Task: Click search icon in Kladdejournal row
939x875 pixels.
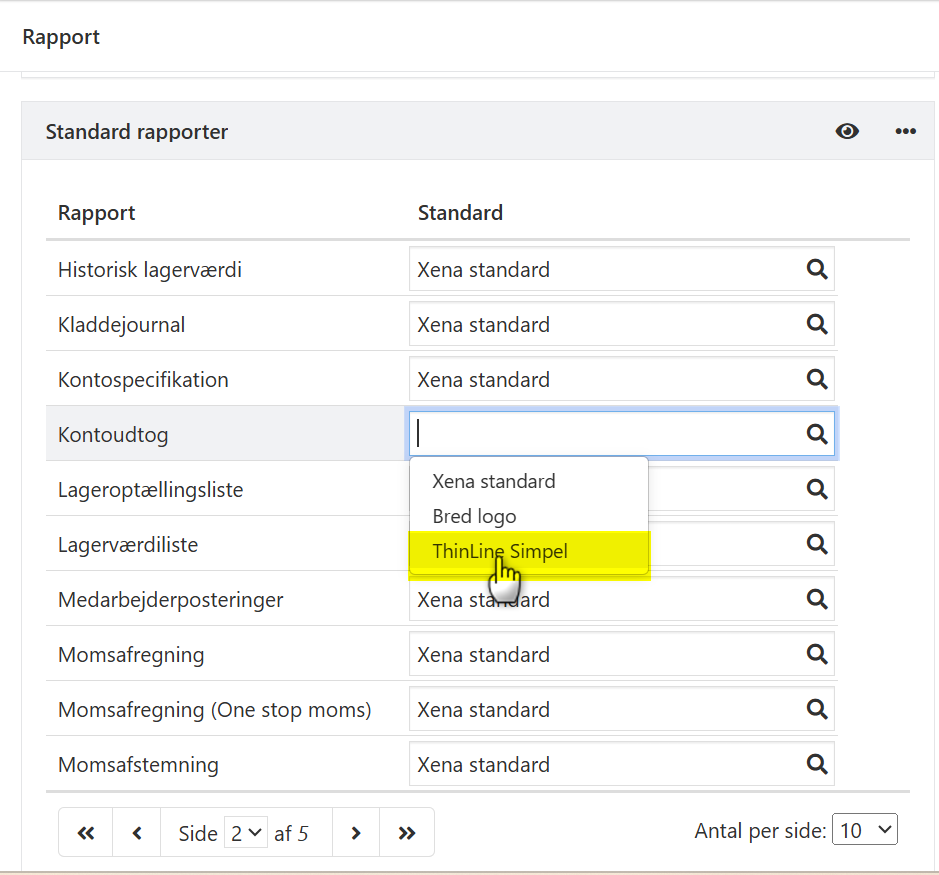Action: point(817,324)
